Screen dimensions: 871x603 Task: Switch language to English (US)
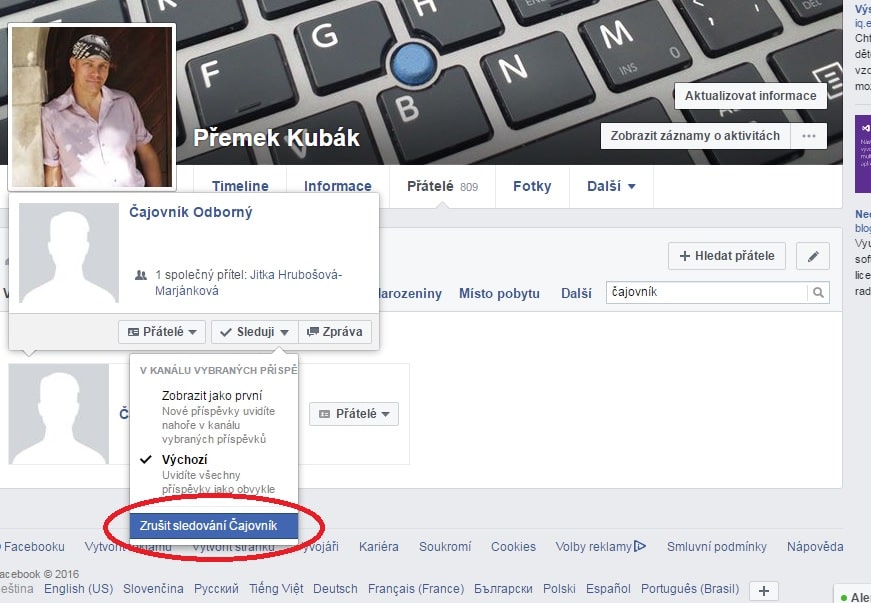point(78,589)
